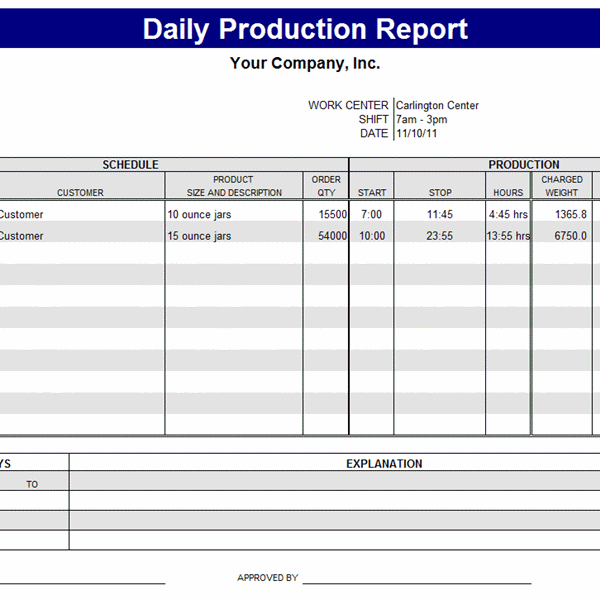This screenshot has width=600, height=599.
Task: Select the 23:55 stop time cell
Action: click(x=440, y=236)
